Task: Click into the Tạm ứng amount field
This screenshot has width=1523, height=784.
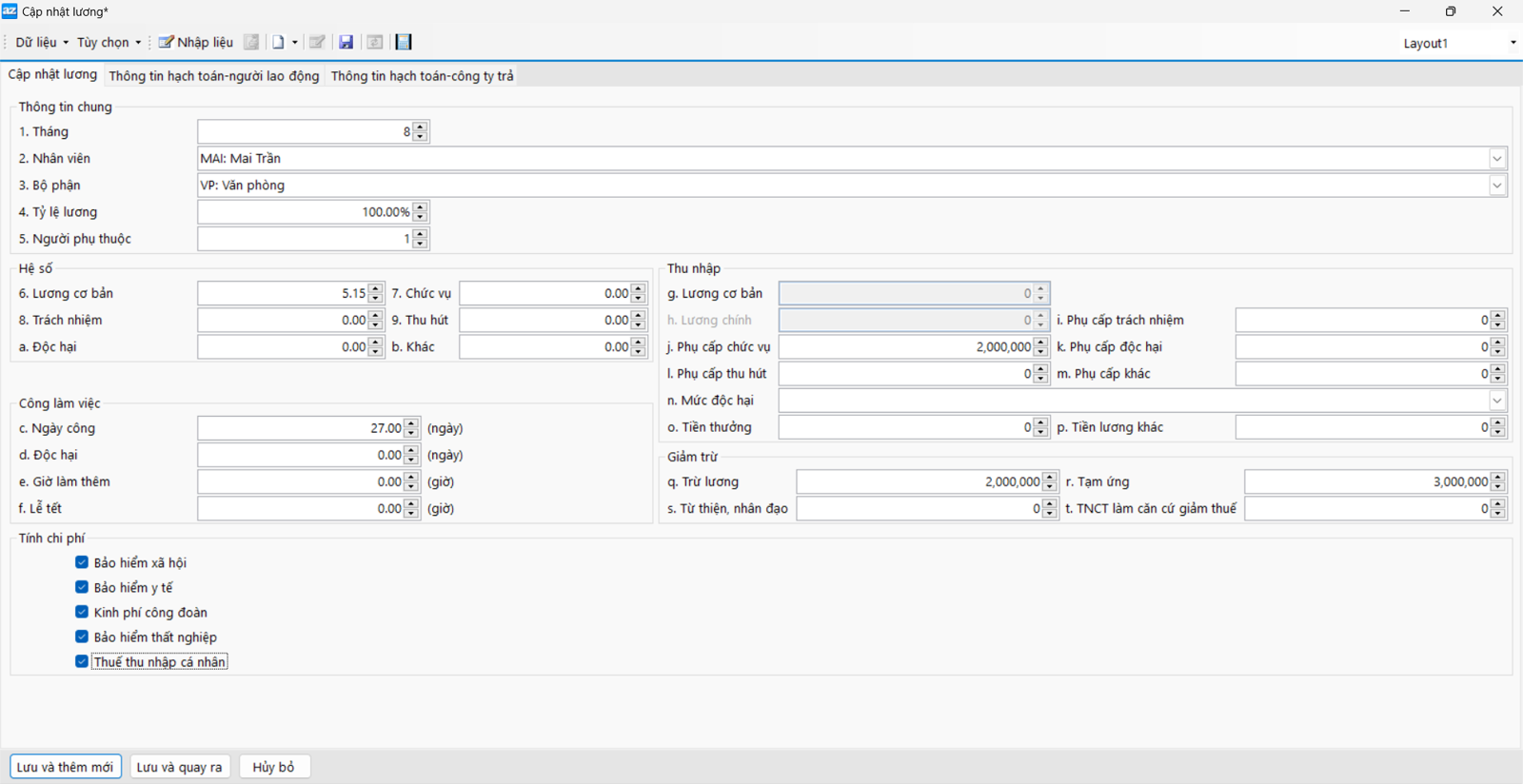Action: 1367,482
